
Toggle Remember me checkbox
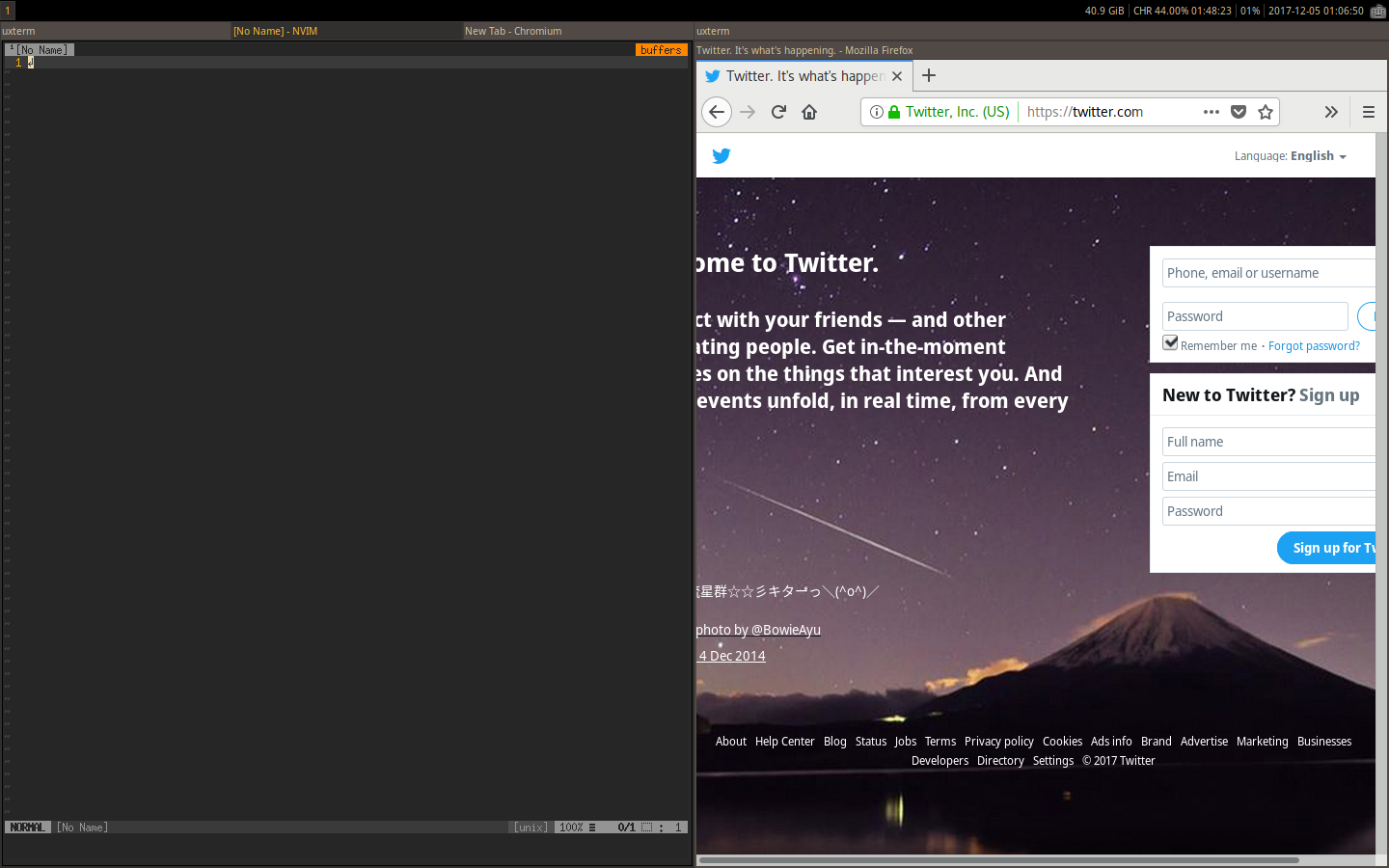click(x=1170, y=342)
